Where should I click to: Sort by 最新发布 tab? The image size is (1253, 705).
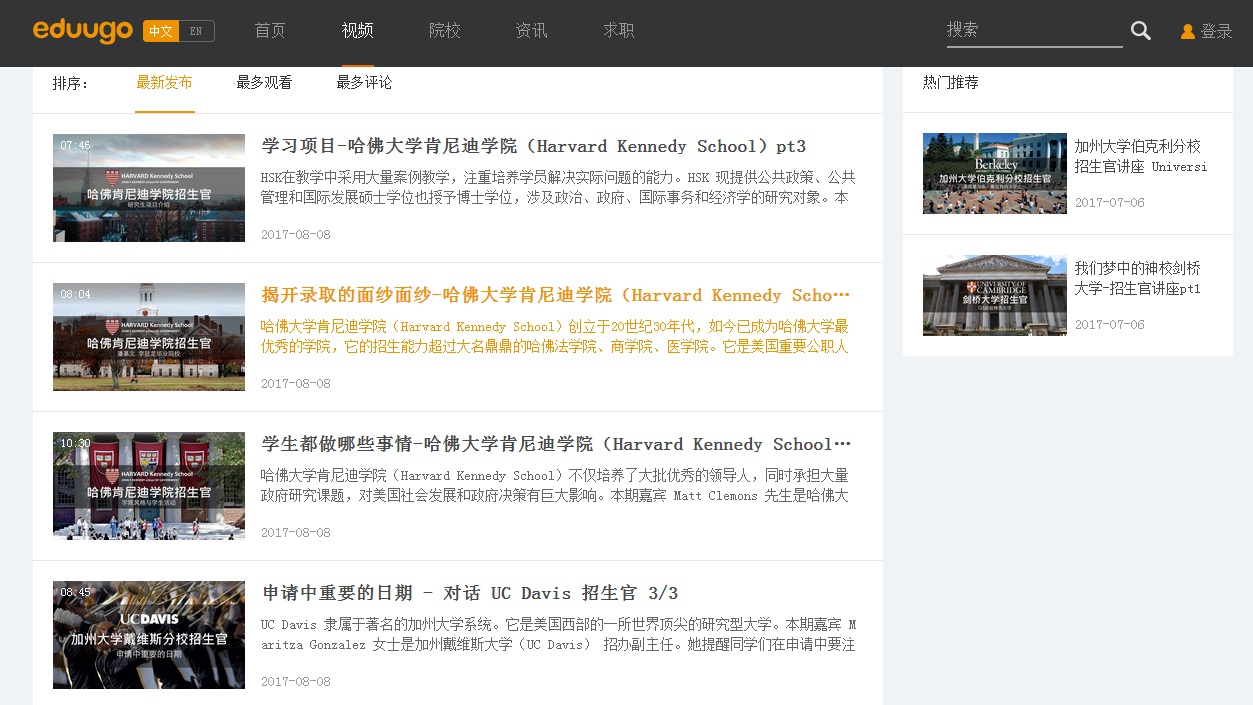click(x=165, y=83)
